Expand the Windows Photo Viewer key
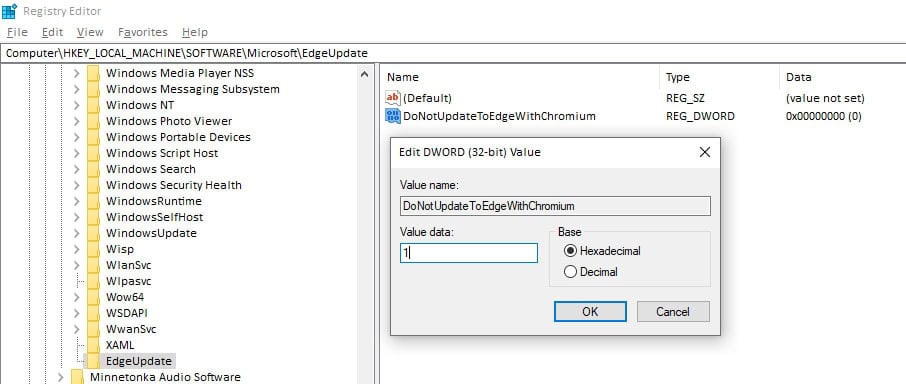Viewport: 906px width, 384px height. (76, 121)
